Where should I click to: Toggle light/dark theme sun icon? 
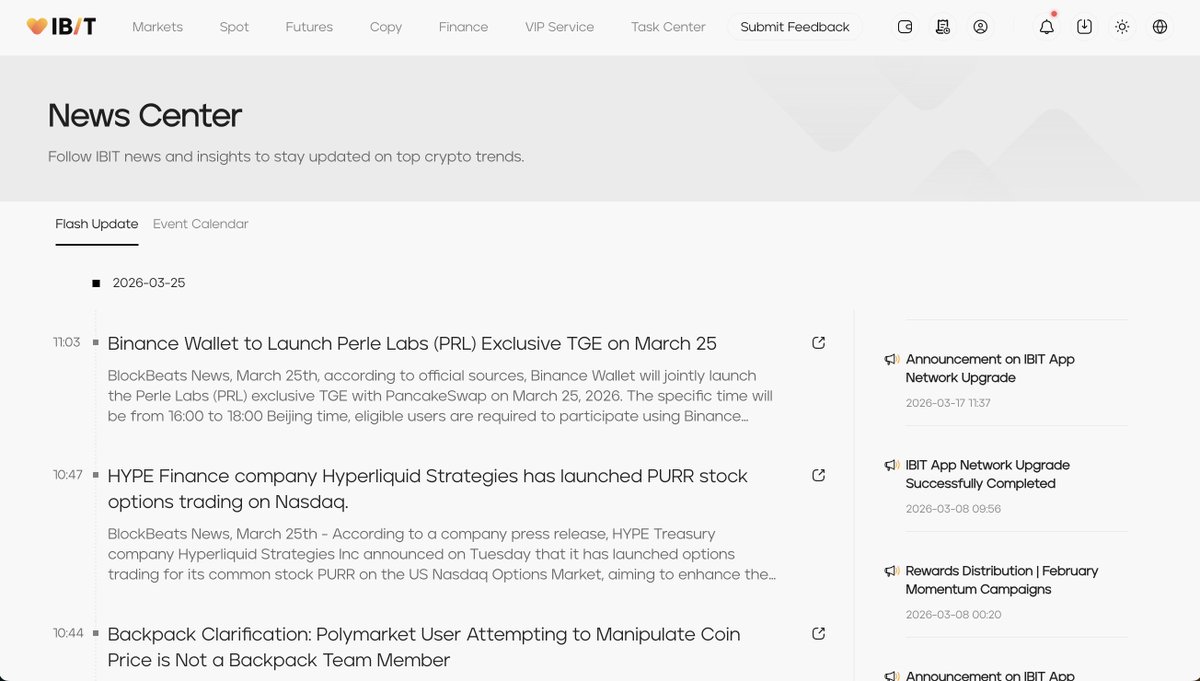[x=1122, y=27]
